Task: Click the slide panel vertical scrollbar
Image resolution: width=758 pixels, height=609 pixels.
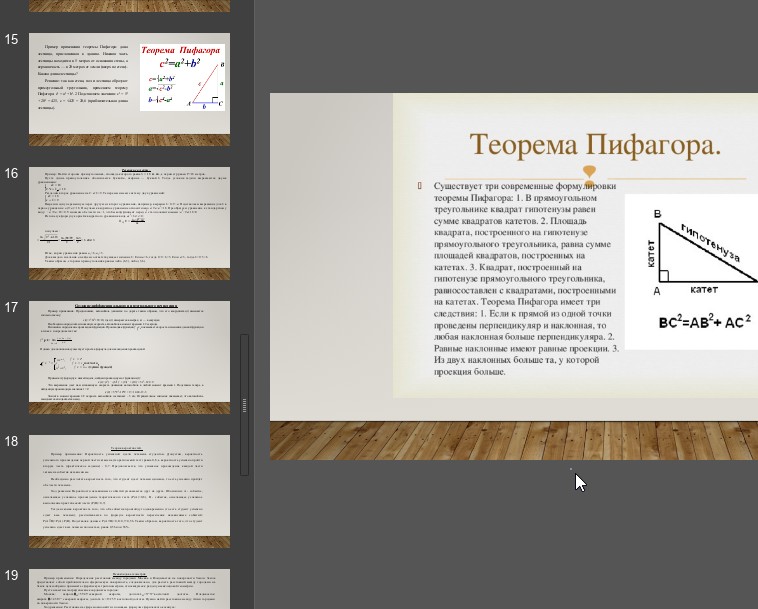Action: (245, 404)
